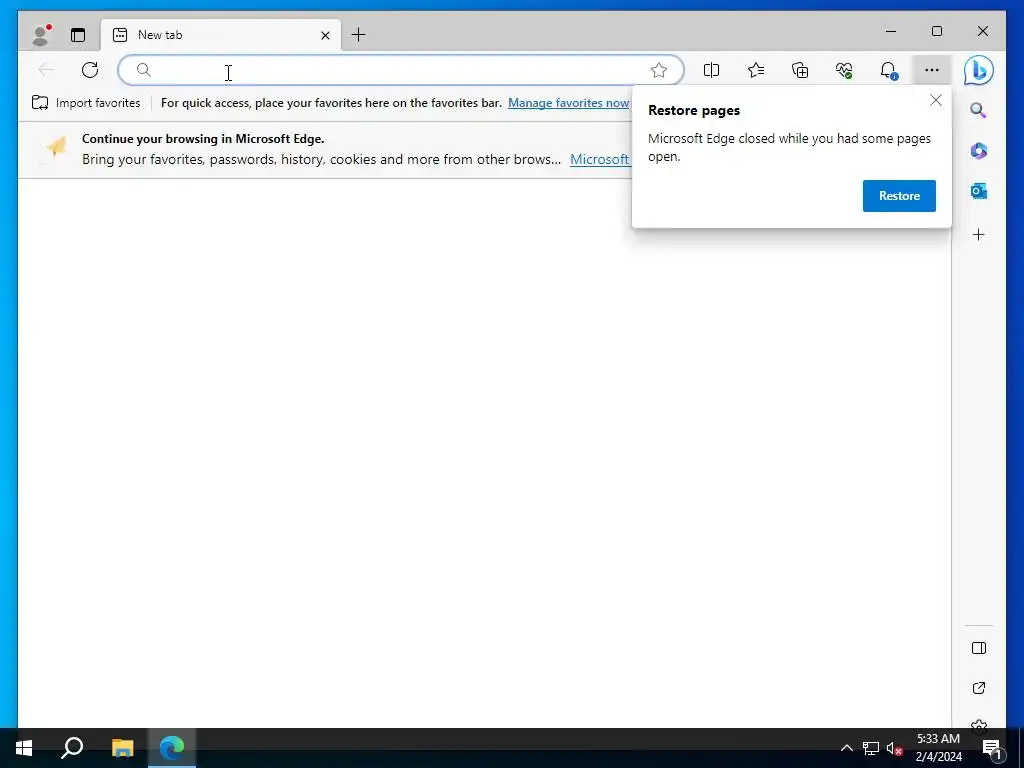Screen dimensions: 1024x768
Task: Open network status tray icon
Action: (871, 748)
